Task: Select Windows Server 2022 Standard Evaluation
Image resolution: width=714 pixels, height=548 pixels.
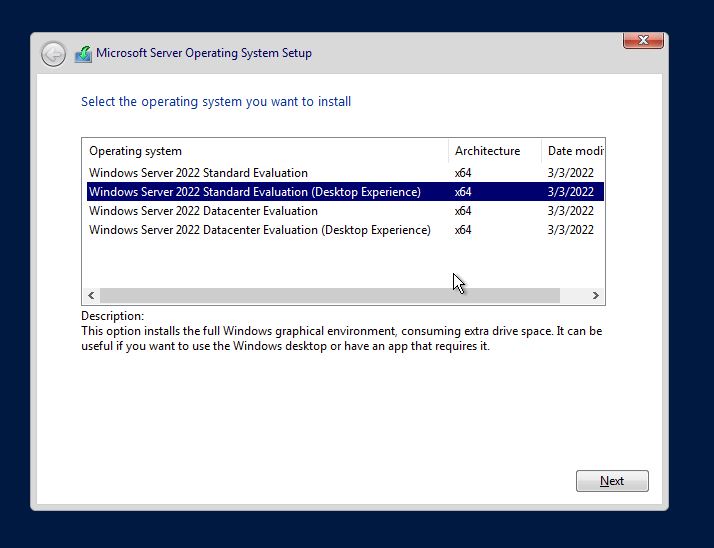Action: (198, 173)
